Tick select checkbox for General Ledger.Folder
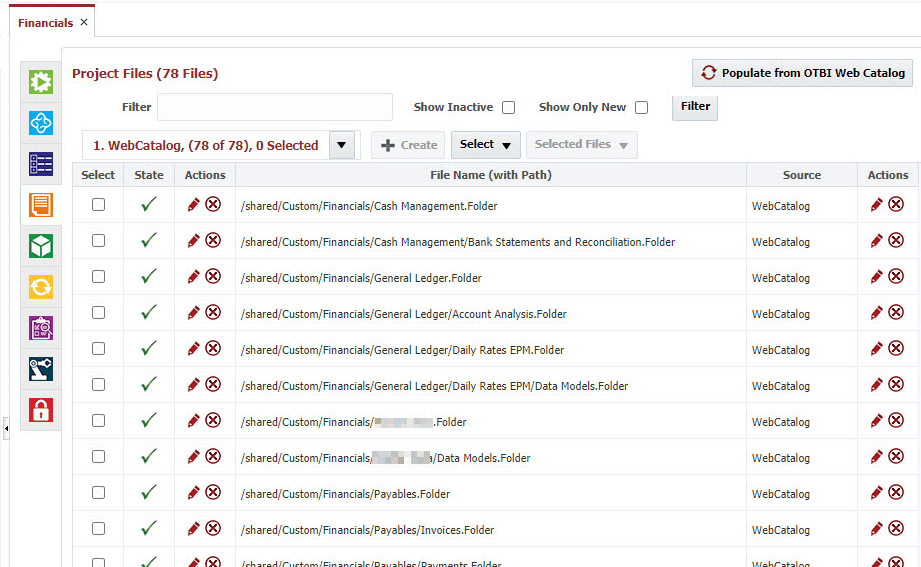The image size is (921, 567). 99,277
